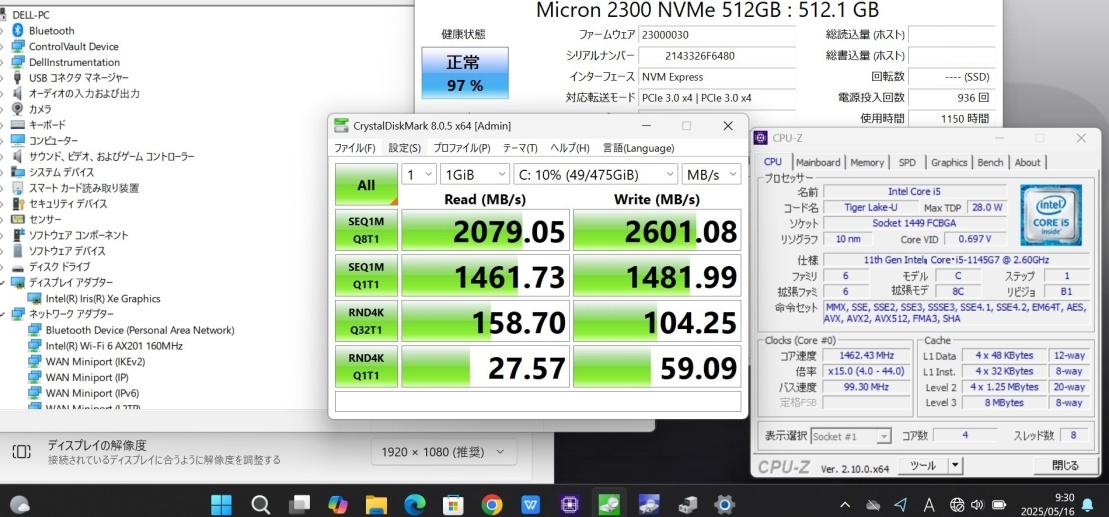Open the notification bell in the taskbar
This screenshot has height=517, width=1109.
click(1087, 504)
